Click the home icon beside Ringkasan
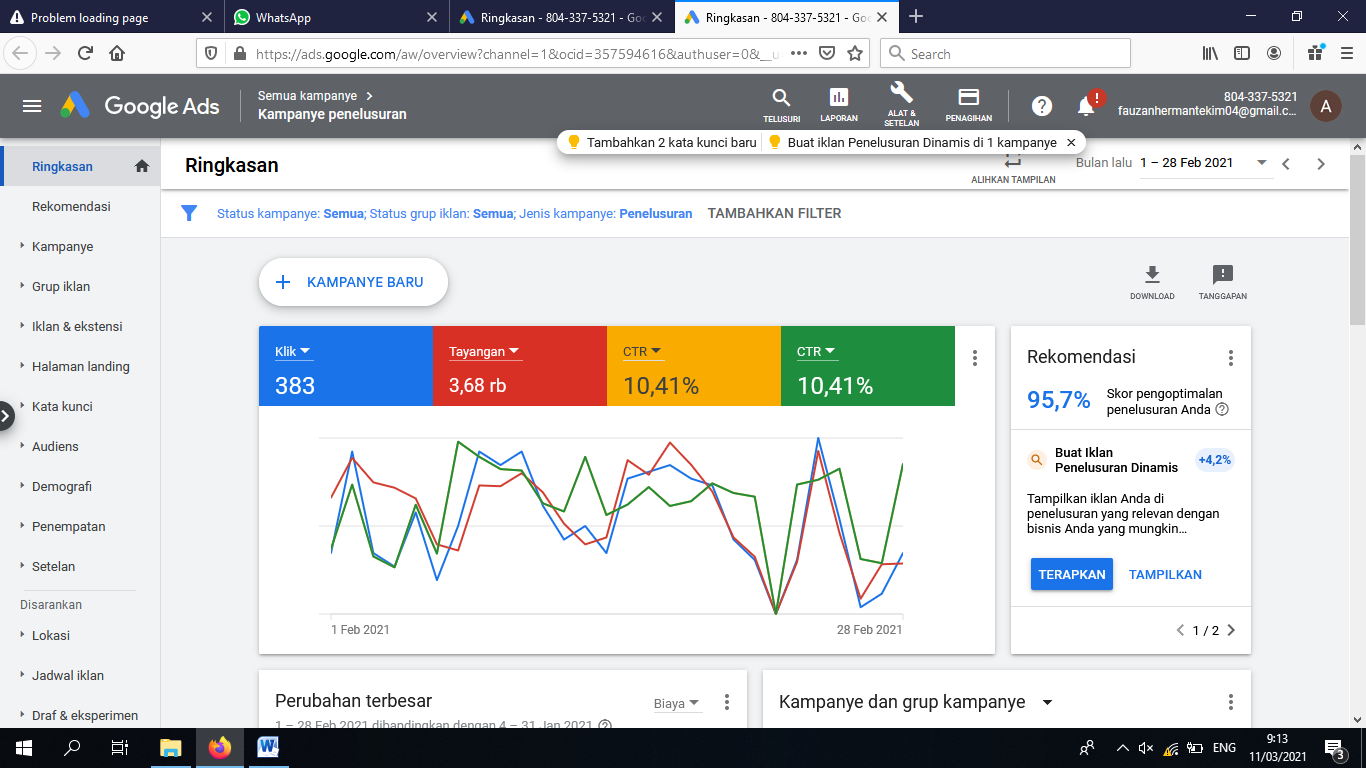1366x768 pixels. (142, 166)
